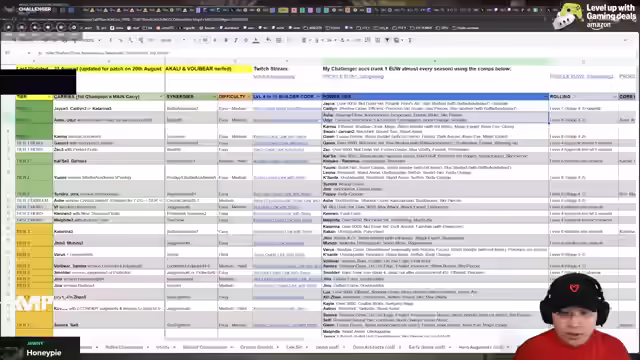Open SYNERGIES column filter dropdown

click(x=214, y=97)
